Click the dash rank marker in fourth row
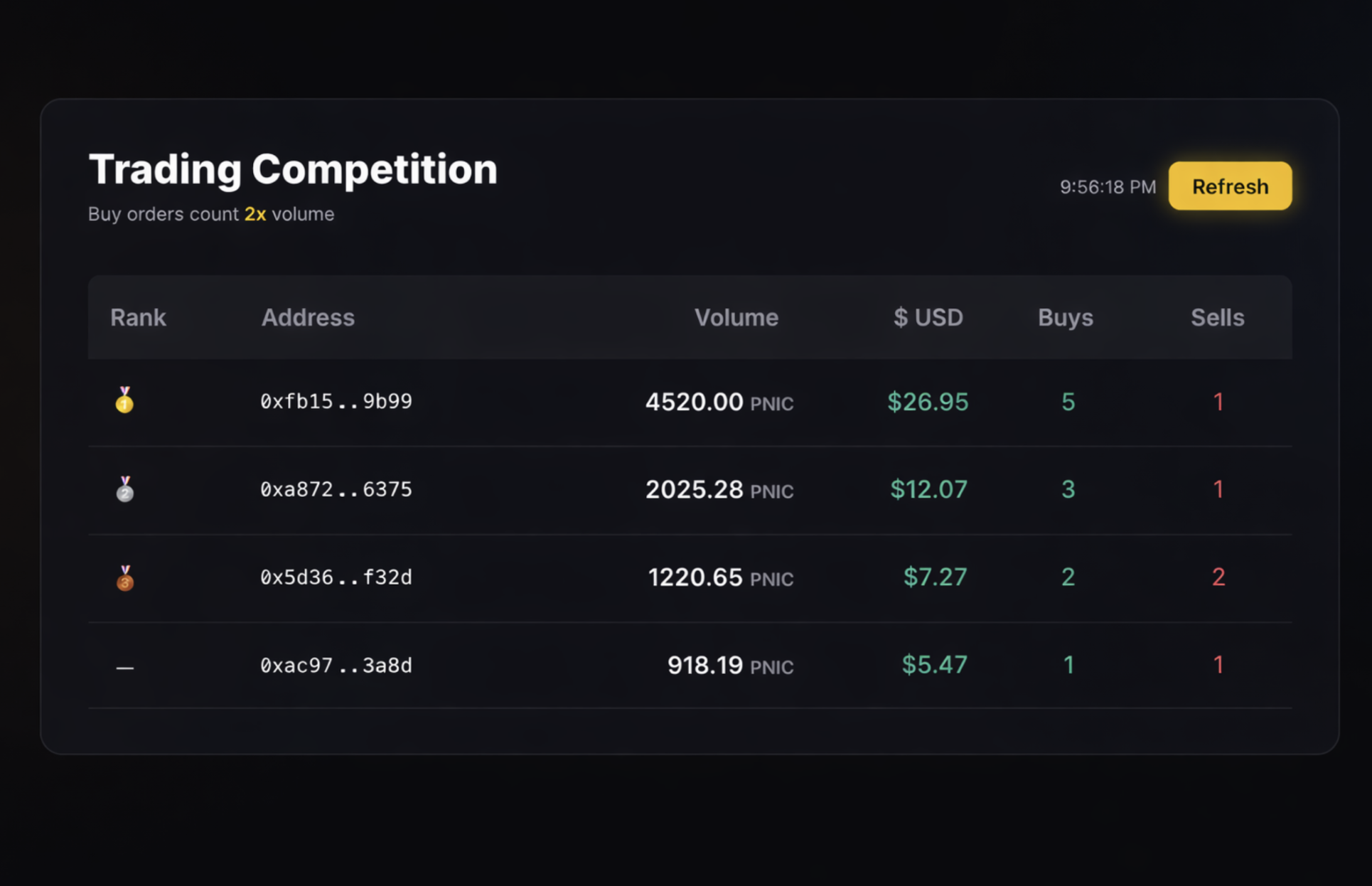 pyautogui.click(x=125, y=667)
